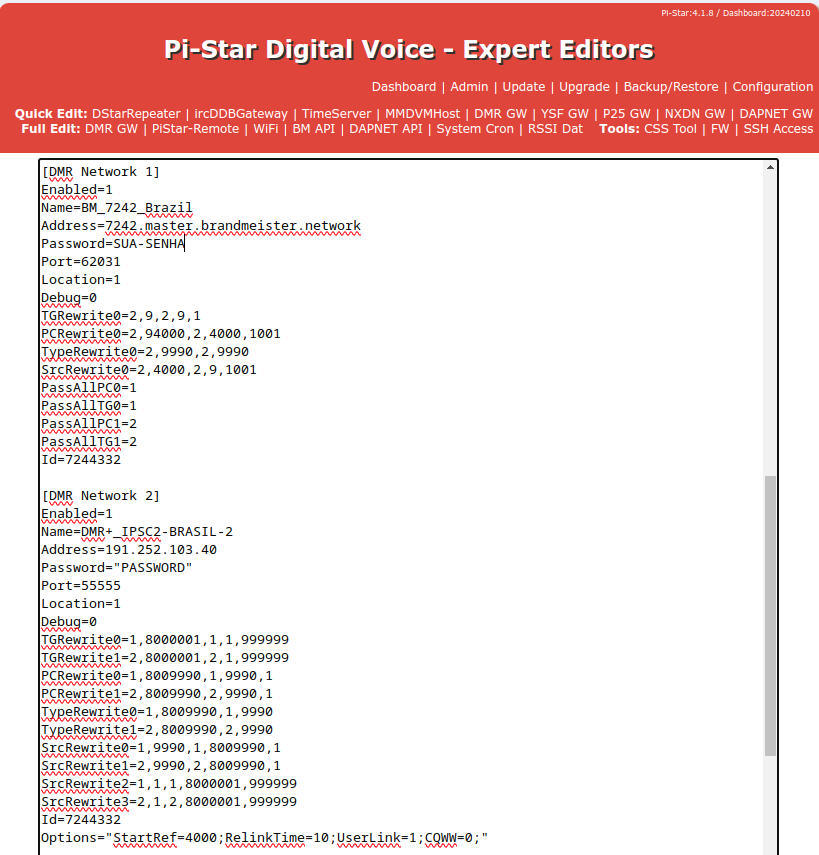Click the Name=BM_7242_Brazil line
Image resolution: width=819 pixels, height=855 pixels.
coord(117,208)
